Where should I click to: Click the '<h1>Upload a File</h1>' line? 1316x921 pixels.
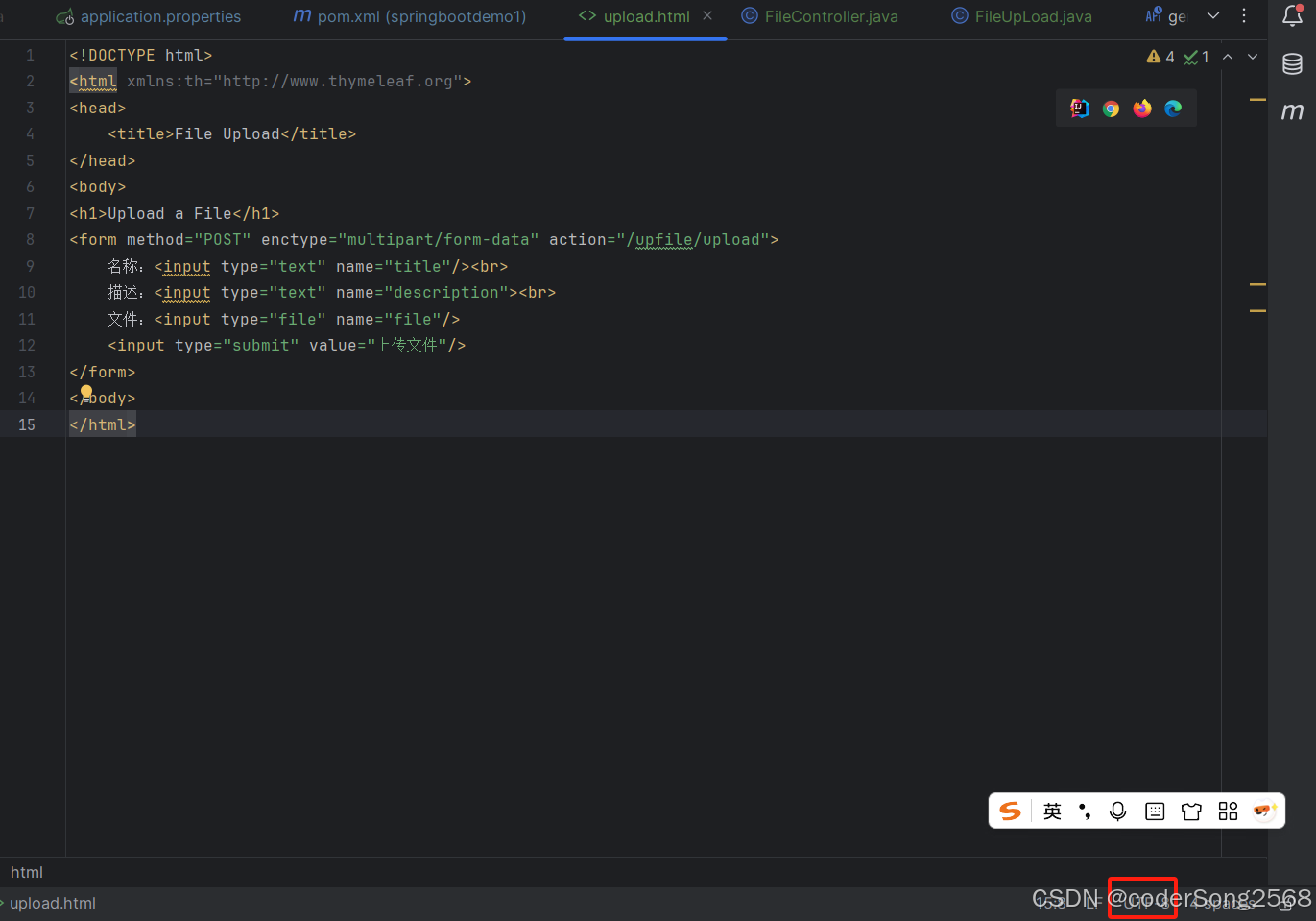(175, 214)
